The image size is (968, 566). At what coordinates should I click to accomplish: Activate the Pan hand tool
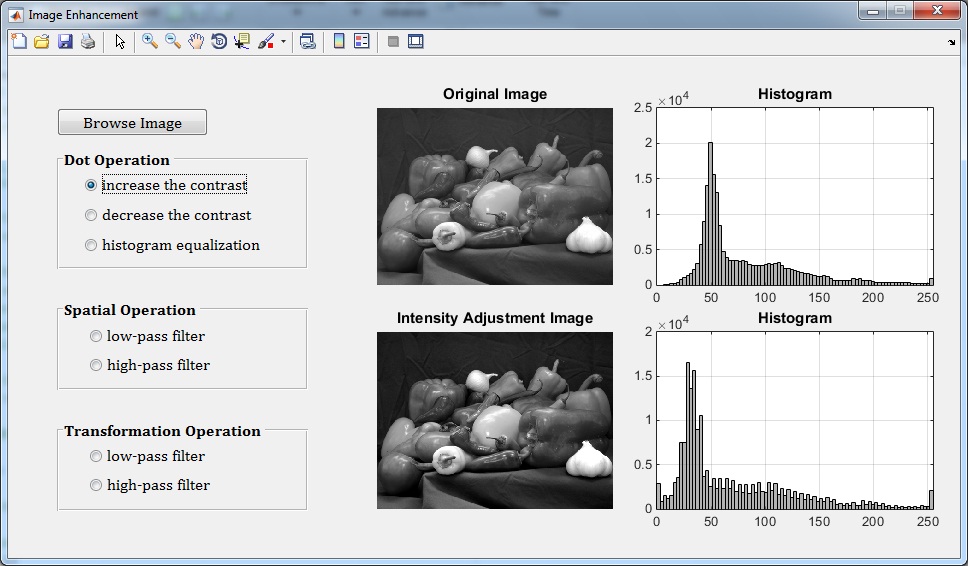pos(196,42)
